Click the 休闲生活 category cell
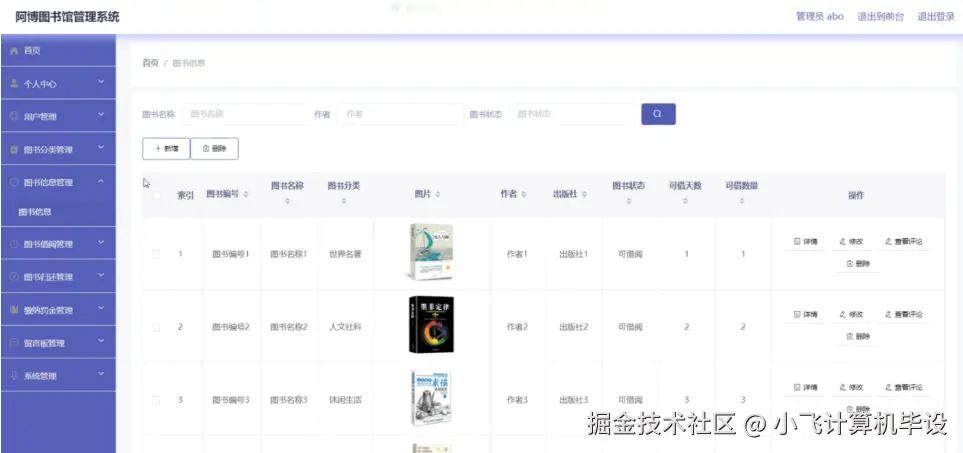 [345, 400]
